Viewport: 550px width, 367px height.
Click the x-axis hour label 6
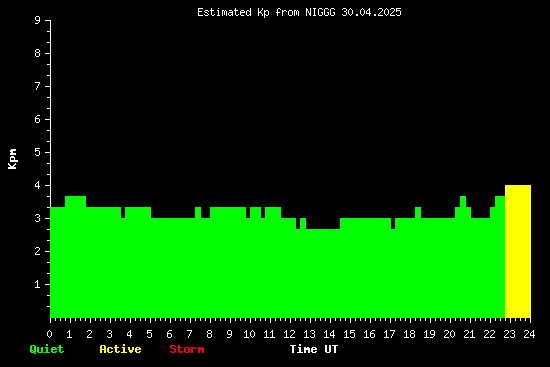(169, 334)
